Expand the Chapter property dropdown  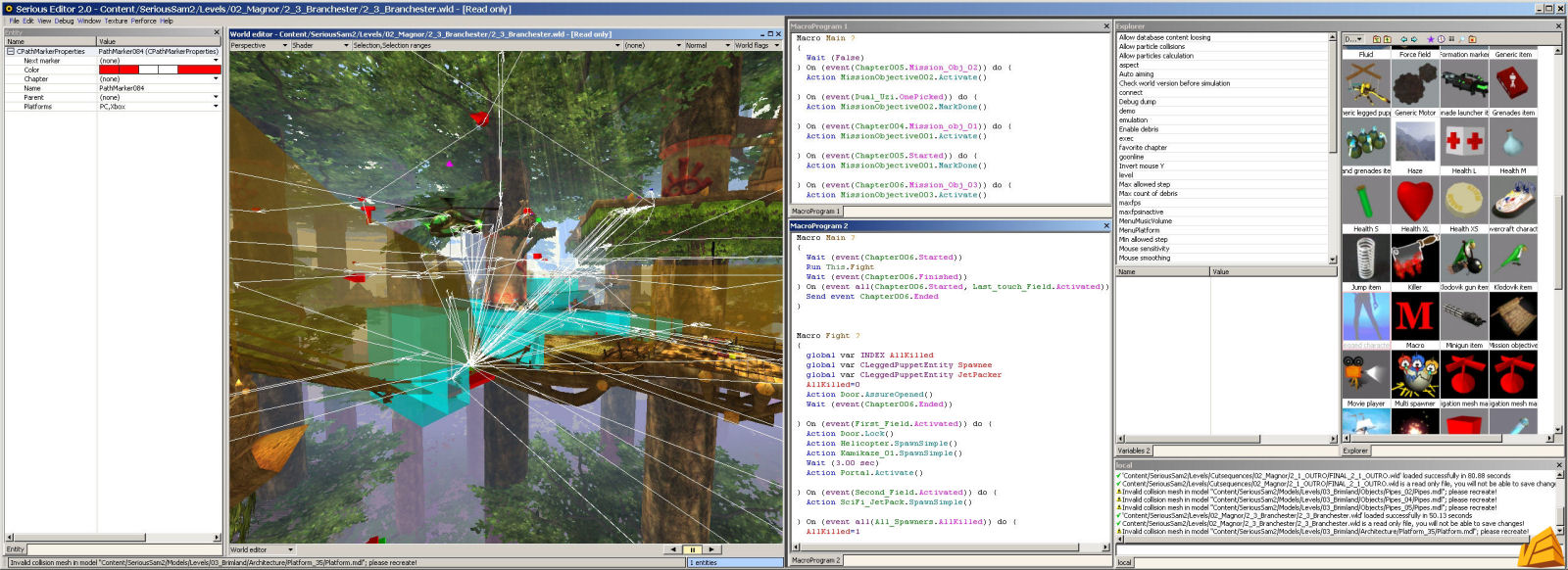[x=216, y=79]
